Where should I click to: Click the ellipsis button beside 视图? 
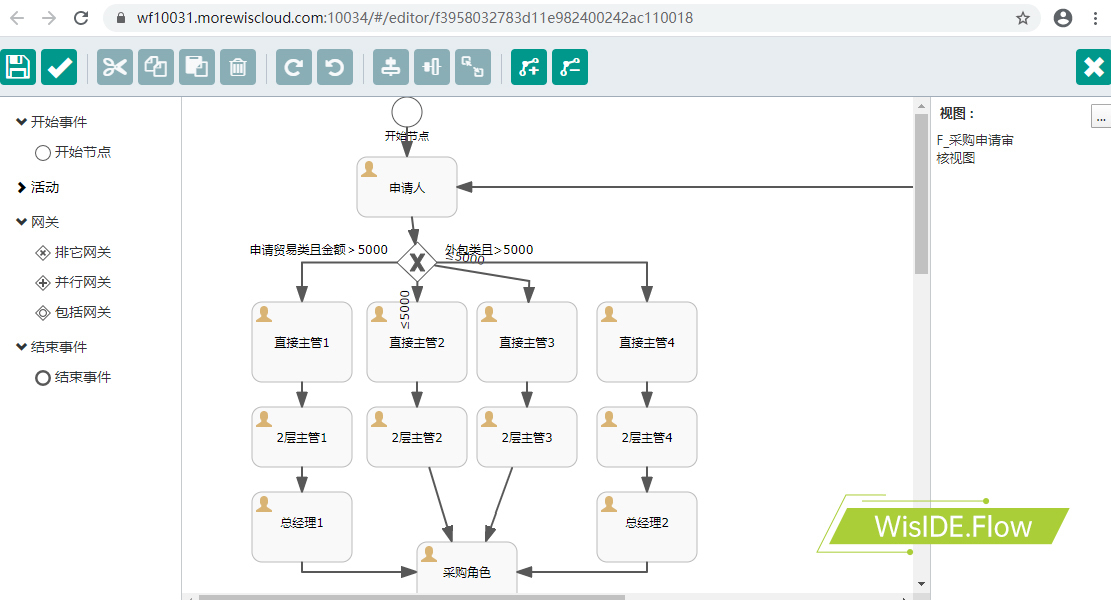pyautogui.click(x=1100, y=117)
